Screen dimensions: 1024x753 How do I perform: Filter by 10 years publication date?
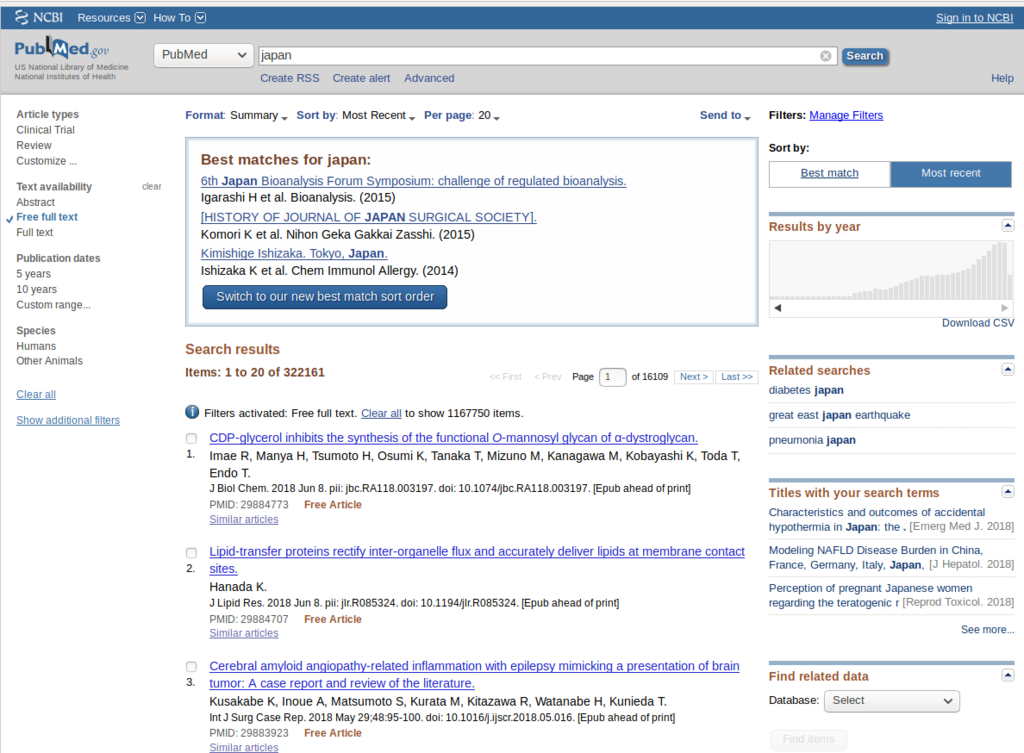pyautogui.click(x=37, y=289)
